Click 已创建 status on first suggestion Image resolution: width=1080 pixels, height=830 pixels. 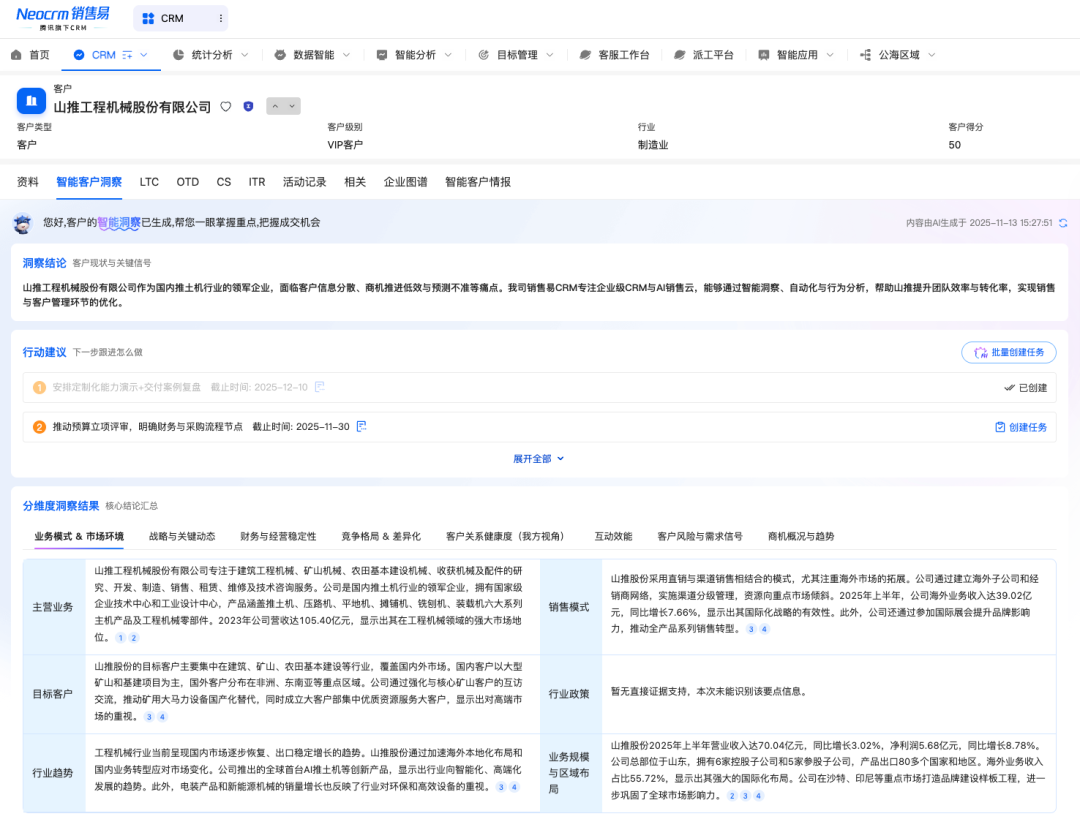coord(1026,388)
